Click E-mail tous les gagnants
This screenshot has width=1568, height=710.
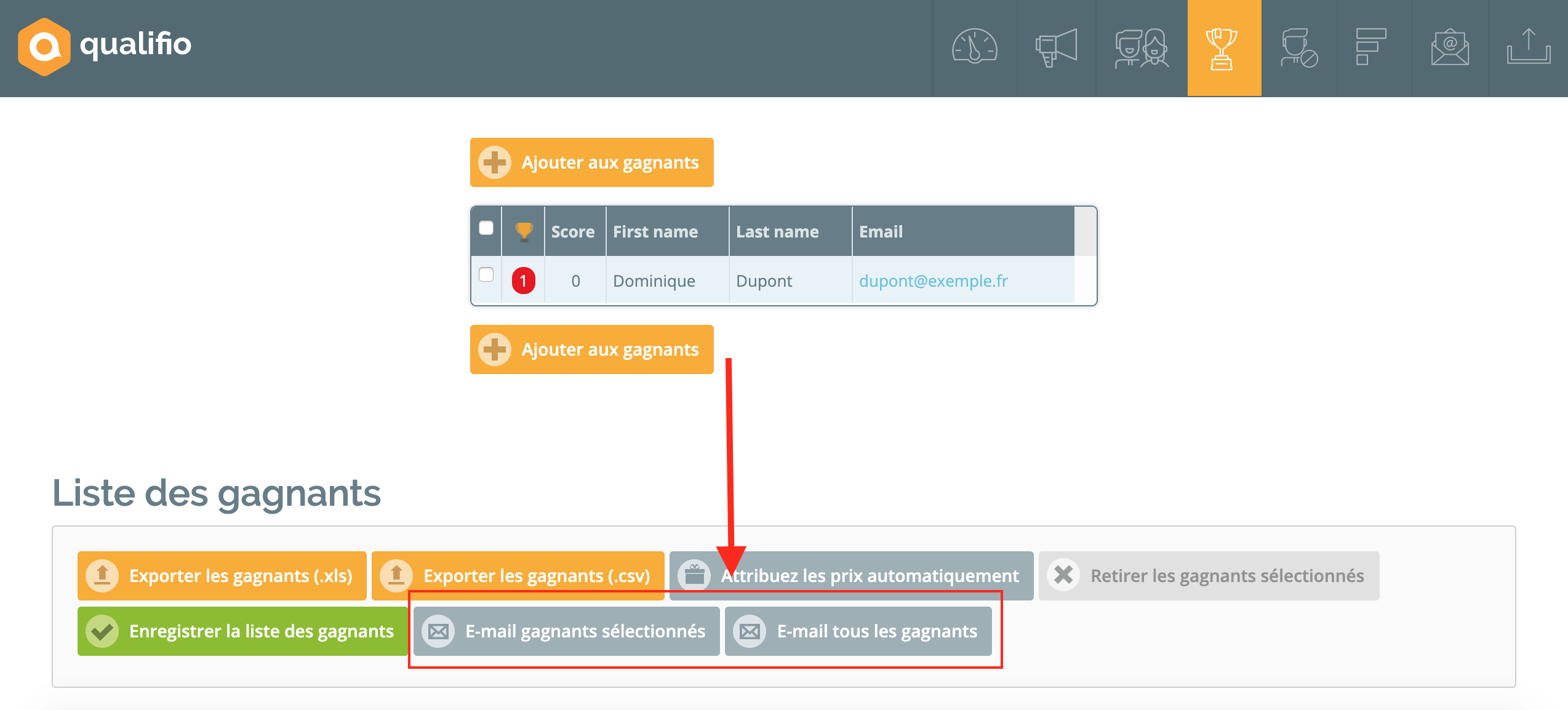[x=858, y=631]
